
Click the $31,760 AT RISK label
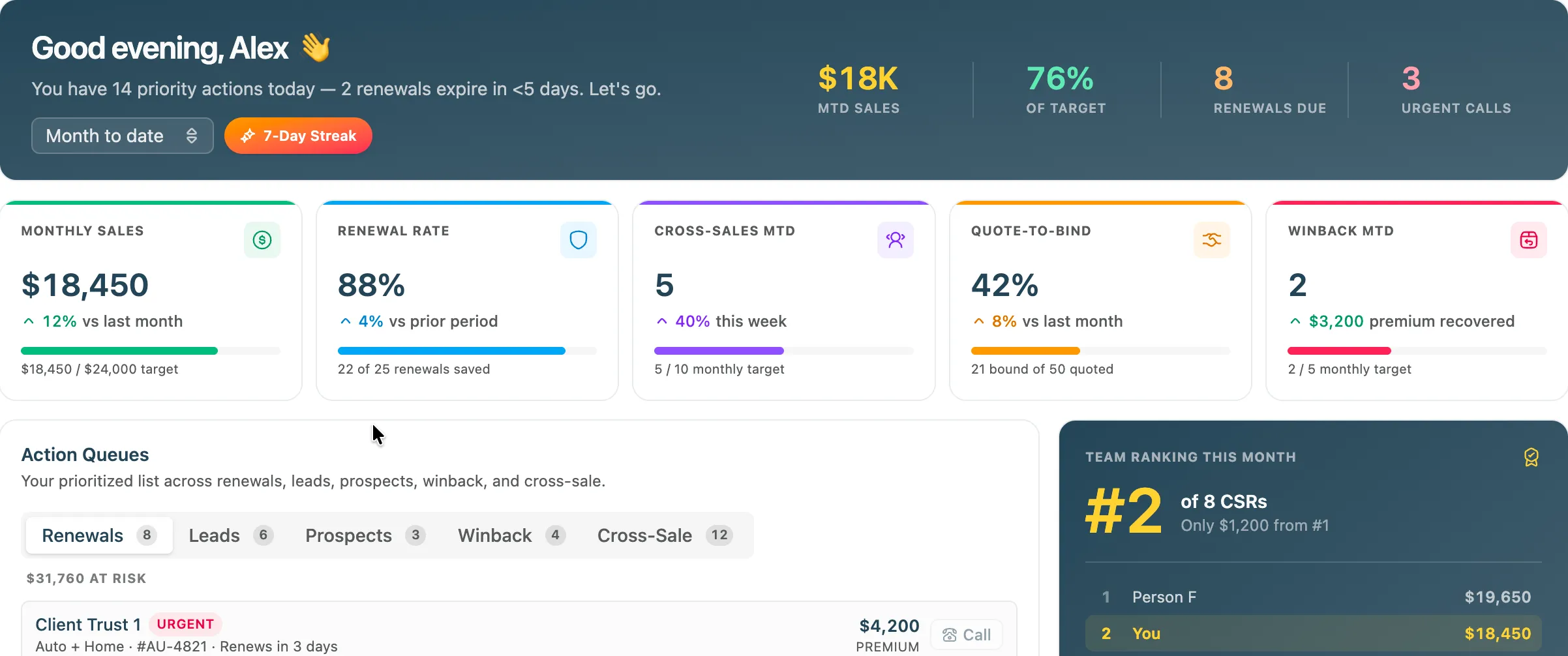point(86,578)
